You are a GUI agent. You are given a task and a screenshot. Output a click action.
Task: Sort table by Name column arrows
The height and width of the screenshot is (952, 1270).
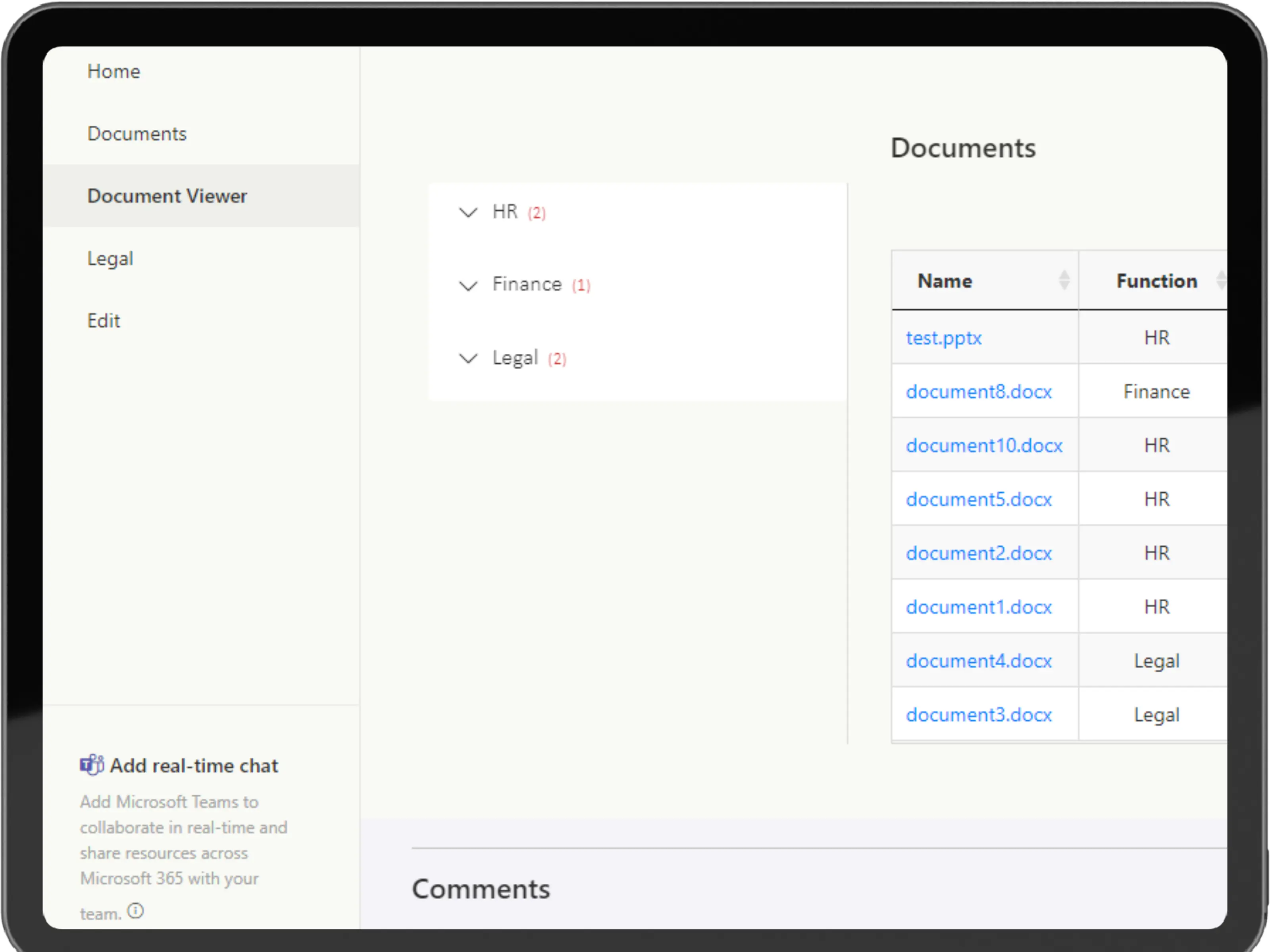[1064, 280]
